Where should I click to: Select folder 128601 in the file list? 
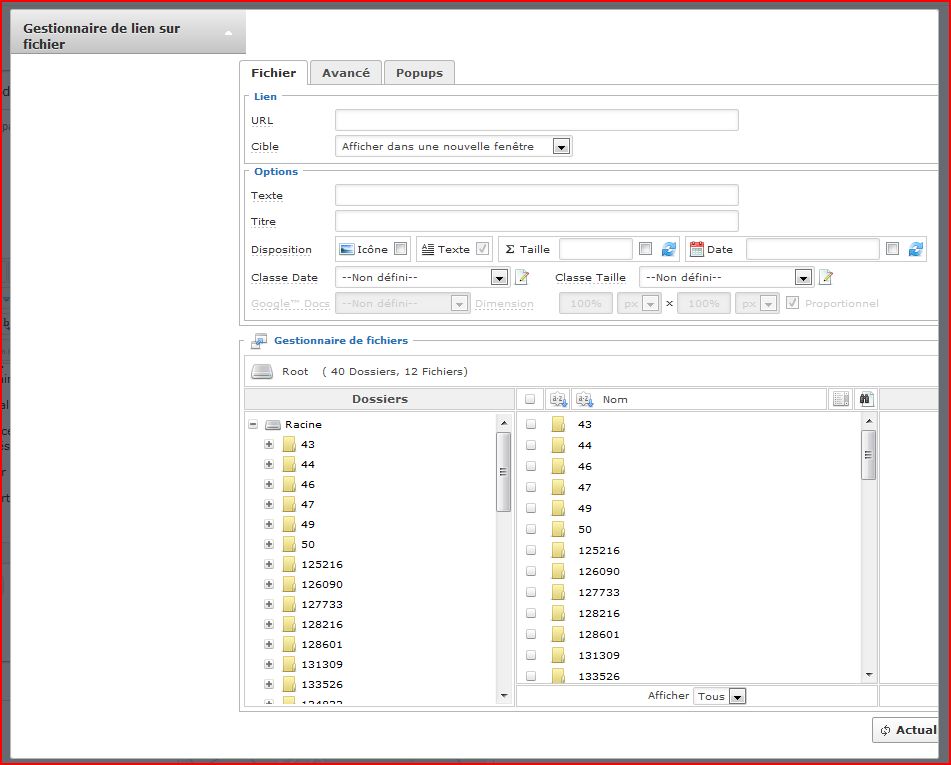[x=598, y=634]
